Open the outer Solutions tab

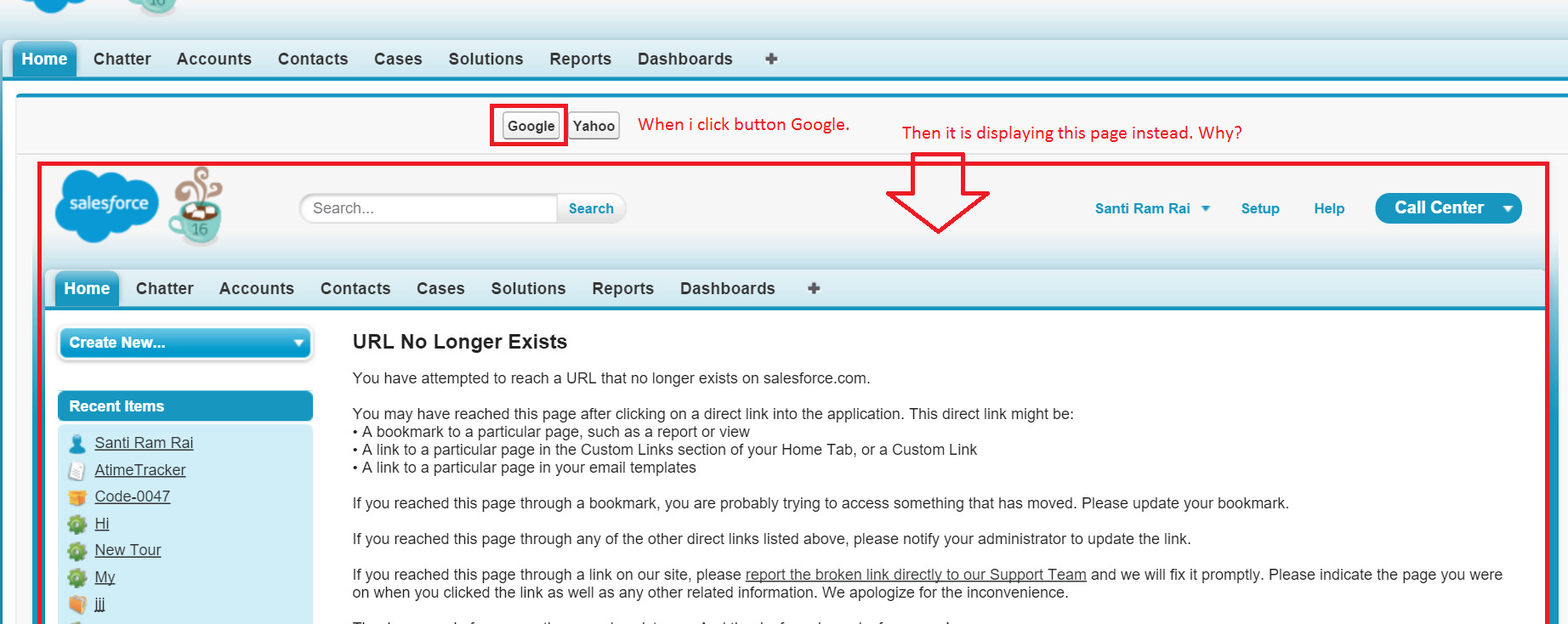pos(486,59)
